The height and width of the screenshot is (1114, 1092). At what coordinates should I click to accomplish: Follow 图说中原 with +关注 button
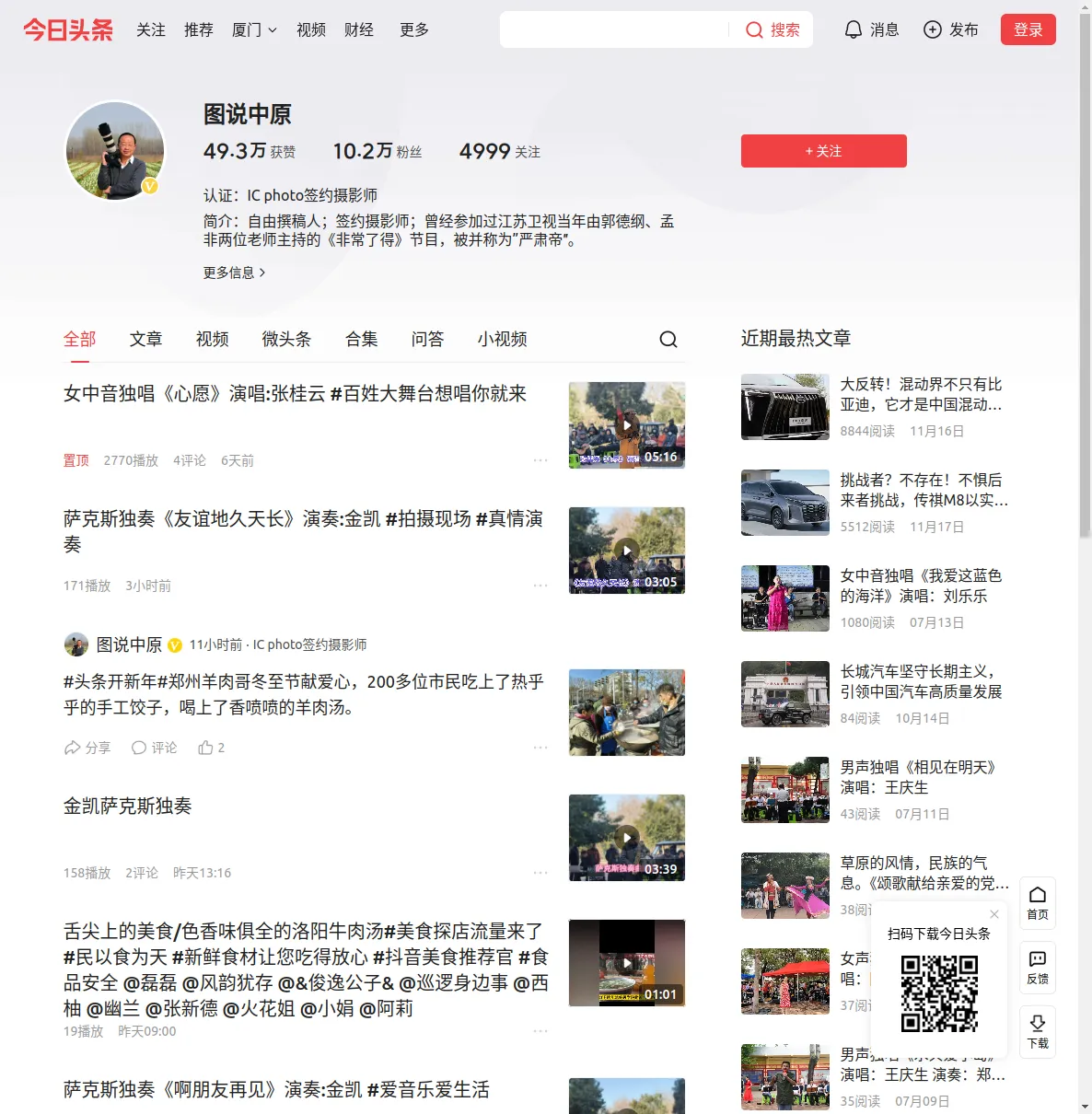[824, 151]
